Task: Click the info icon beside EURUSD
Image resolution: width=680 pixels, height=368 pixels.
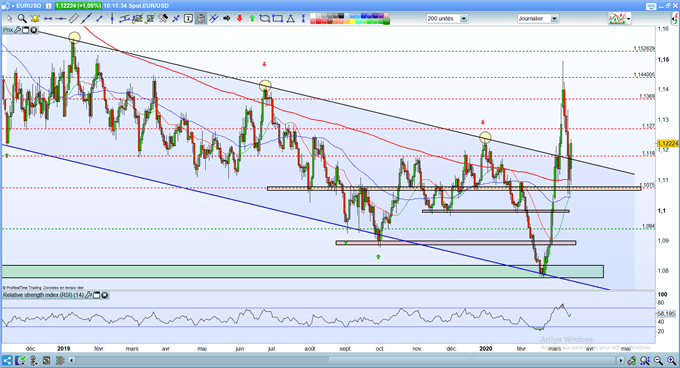Action: (x=49, y=6)
